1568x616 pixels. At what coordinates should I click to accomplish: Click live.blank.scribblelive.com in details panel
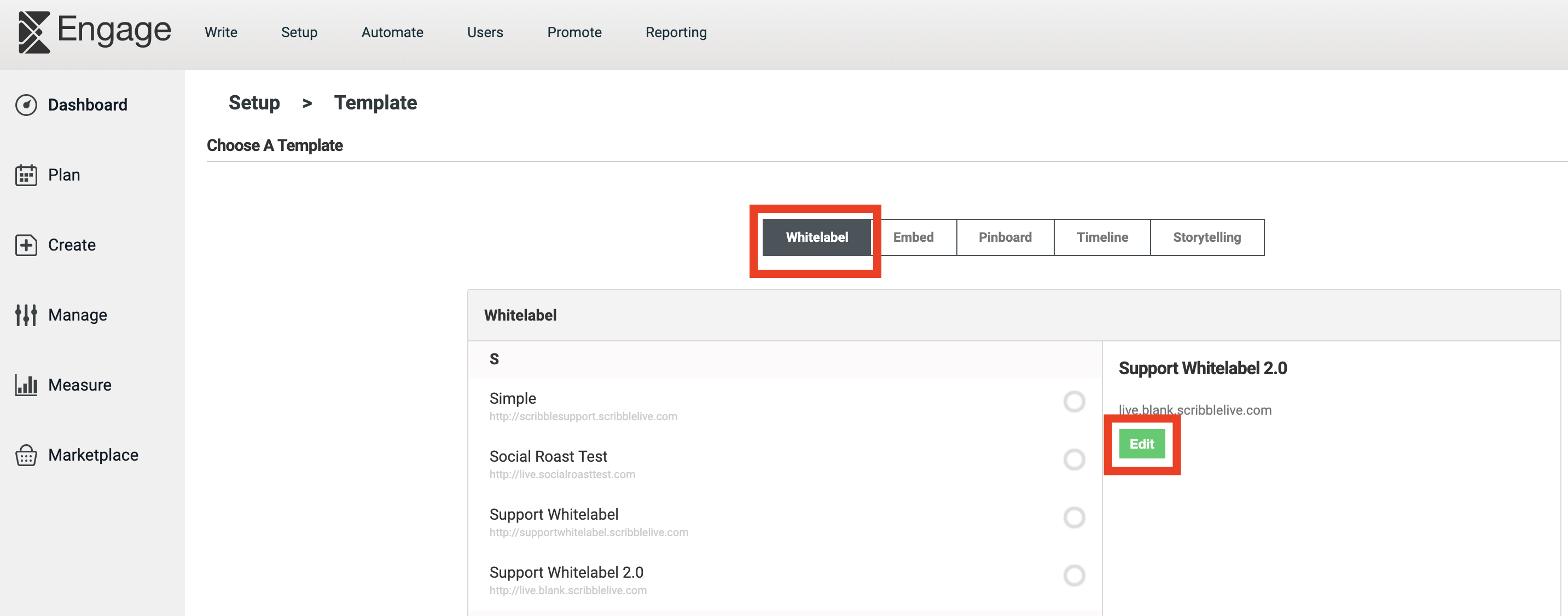[1194, 410]
